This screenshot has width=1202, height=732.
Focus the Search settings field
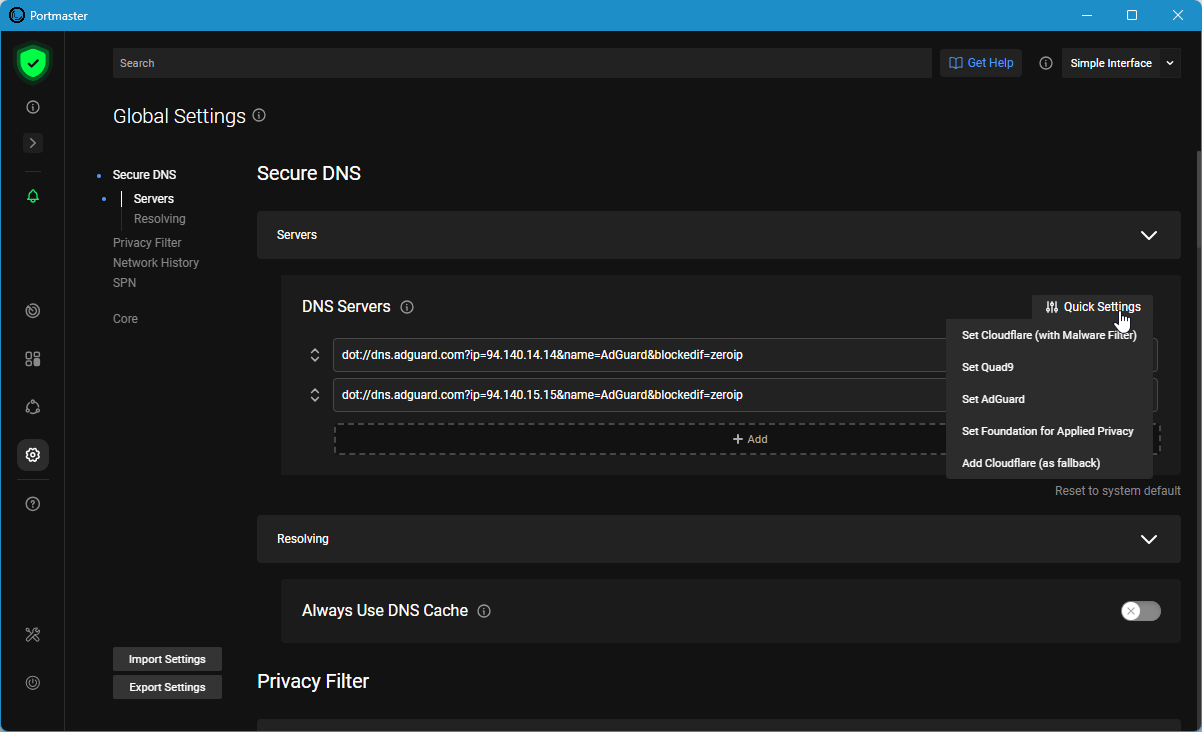[522, 63]
